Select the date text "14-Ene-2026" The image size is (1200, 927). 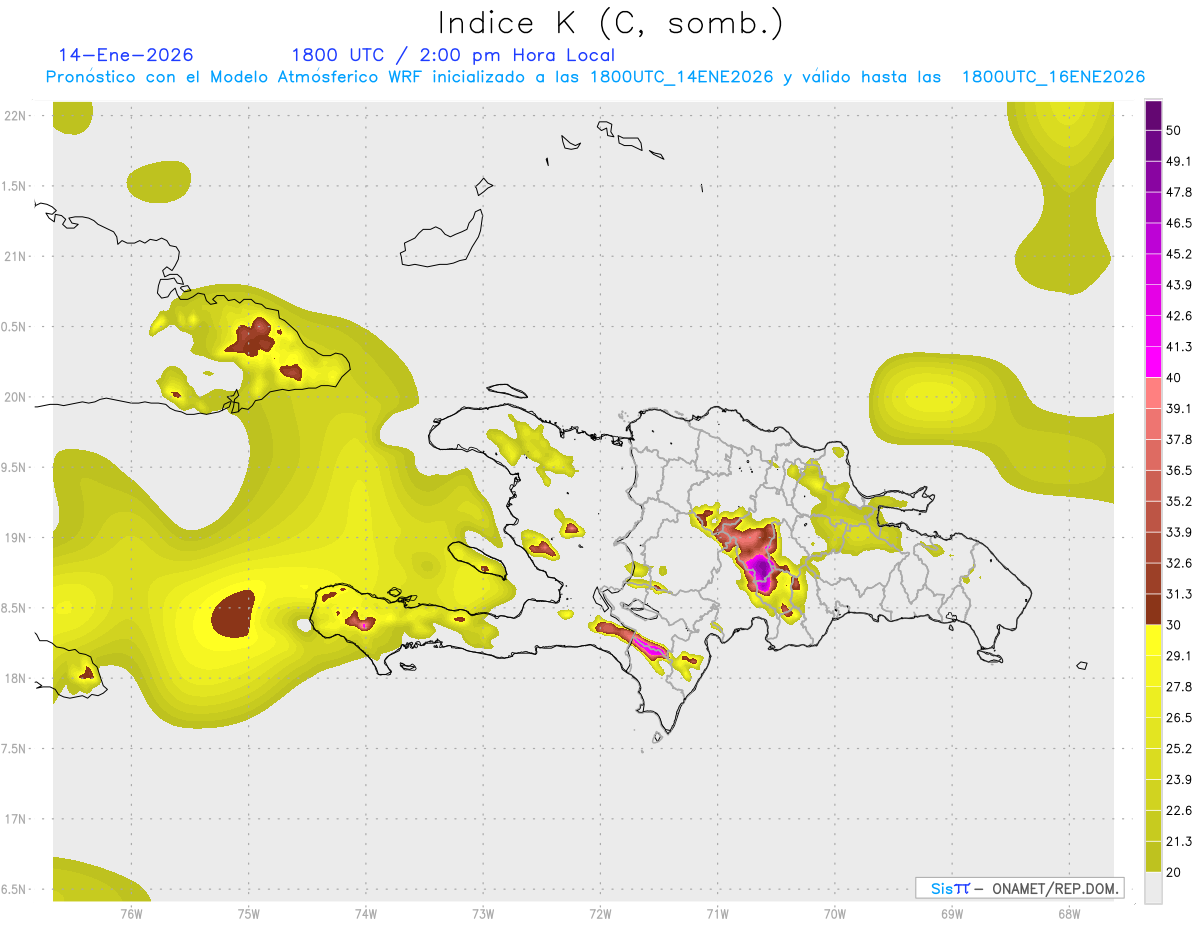pos(126,55)
